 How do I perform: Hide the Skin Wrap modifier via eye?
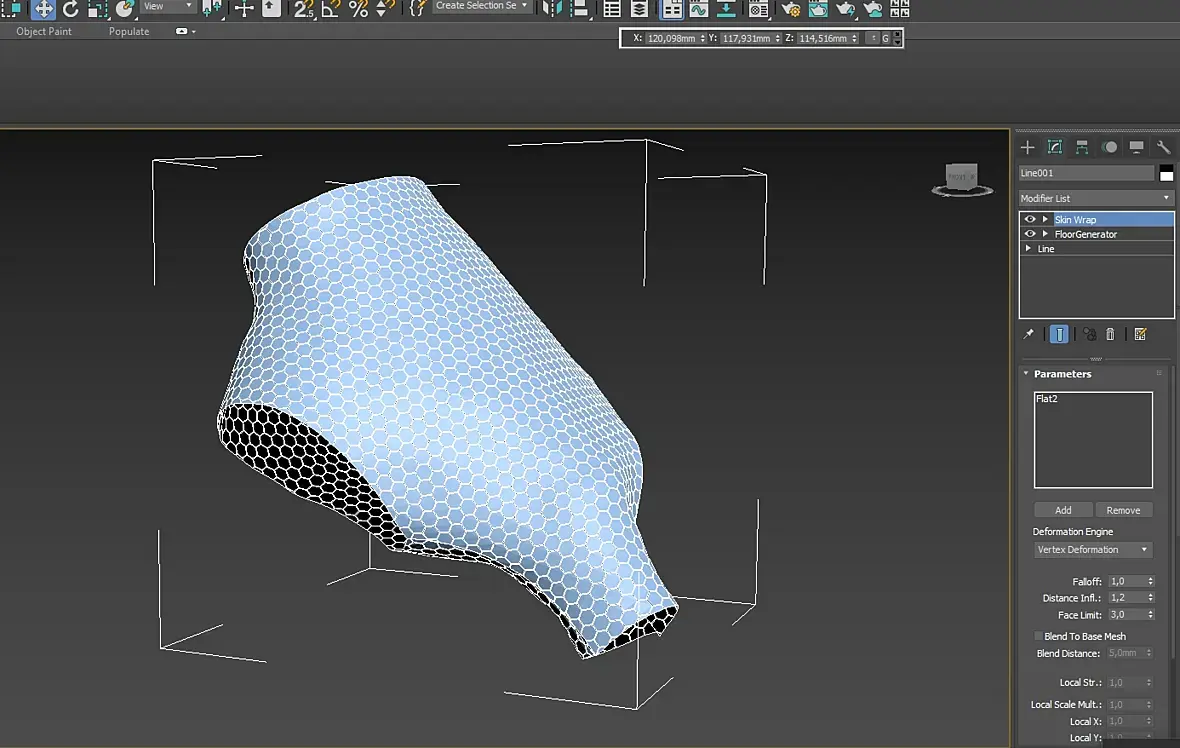(1030, 219)
